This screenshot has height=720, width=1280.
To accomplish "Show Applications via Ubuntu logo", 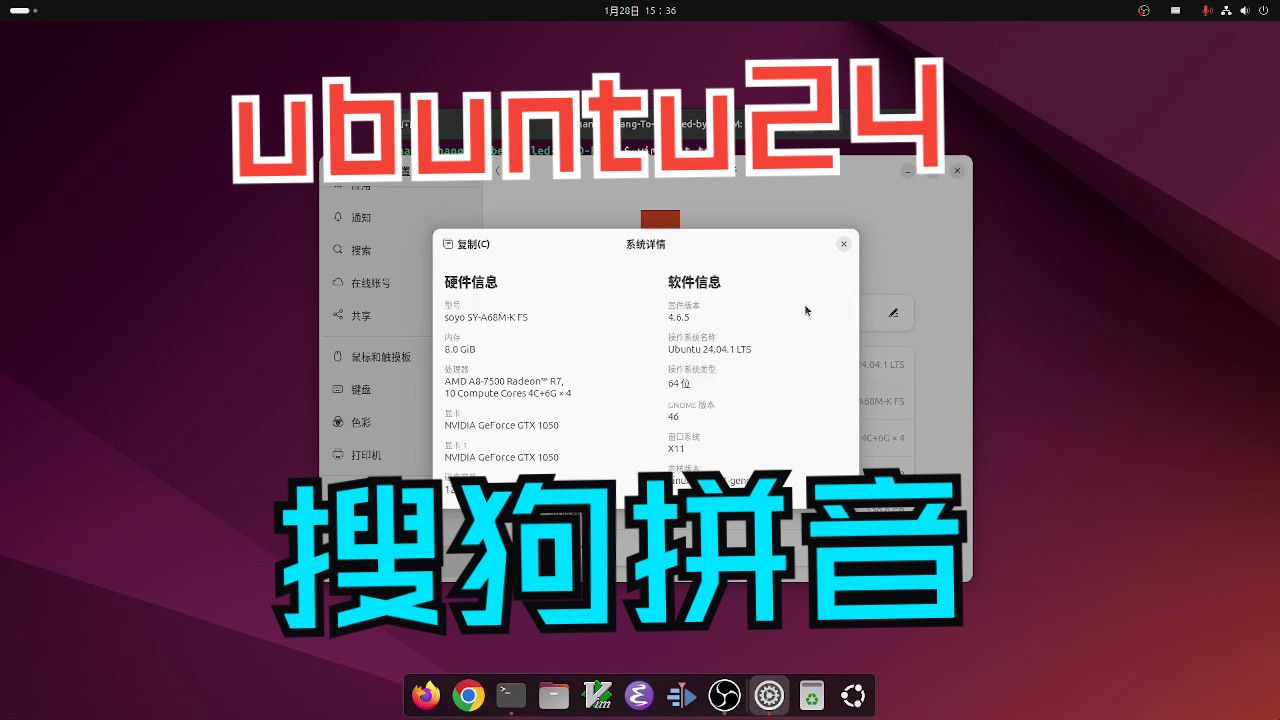I will (x=853, y=695).
